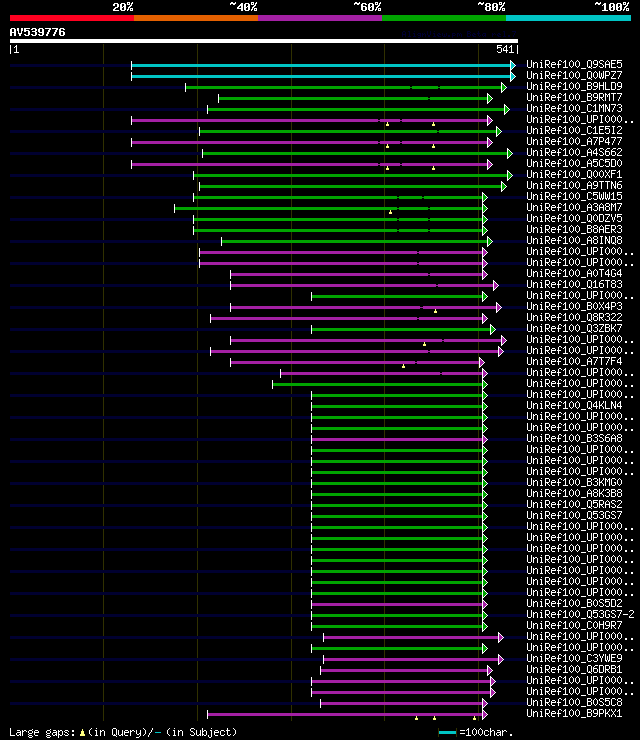Select the UniRef100_A0T4G4 label
This screenshot has width=640, height=740.
(x=574, y=273)
